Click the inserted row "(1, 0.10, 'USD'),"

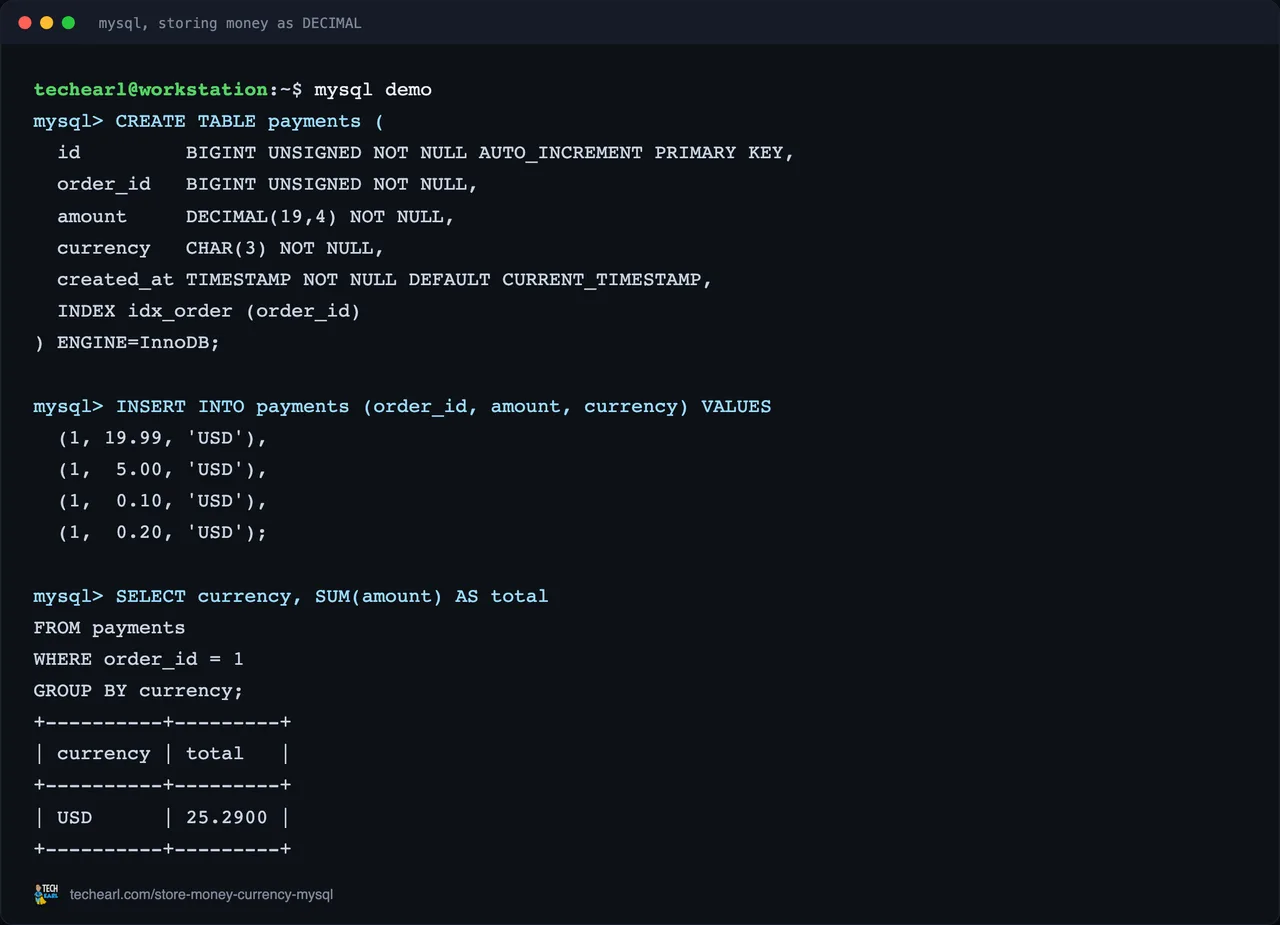click(162, 501)
